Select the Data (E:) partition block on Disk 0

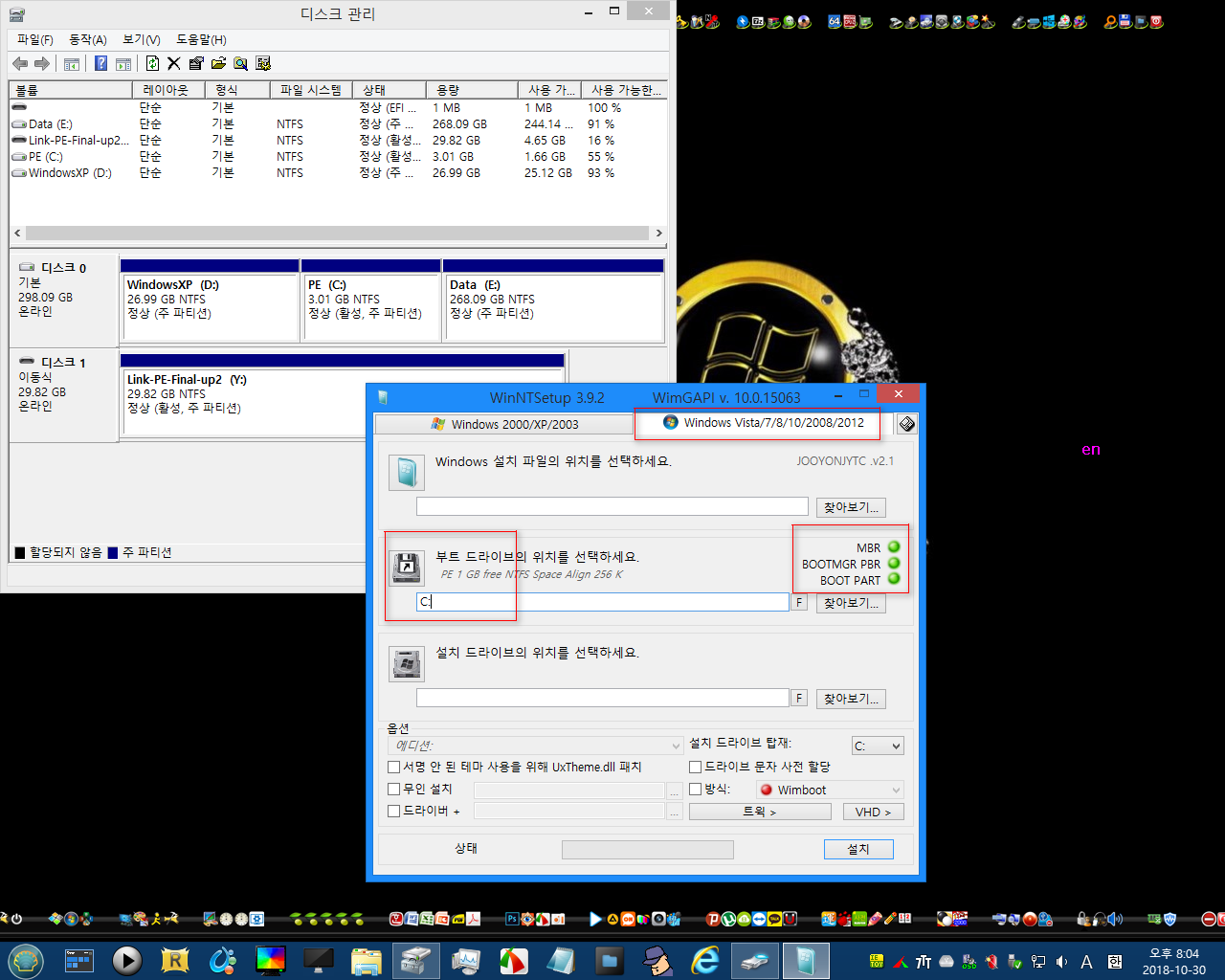[x=553, y=300]
